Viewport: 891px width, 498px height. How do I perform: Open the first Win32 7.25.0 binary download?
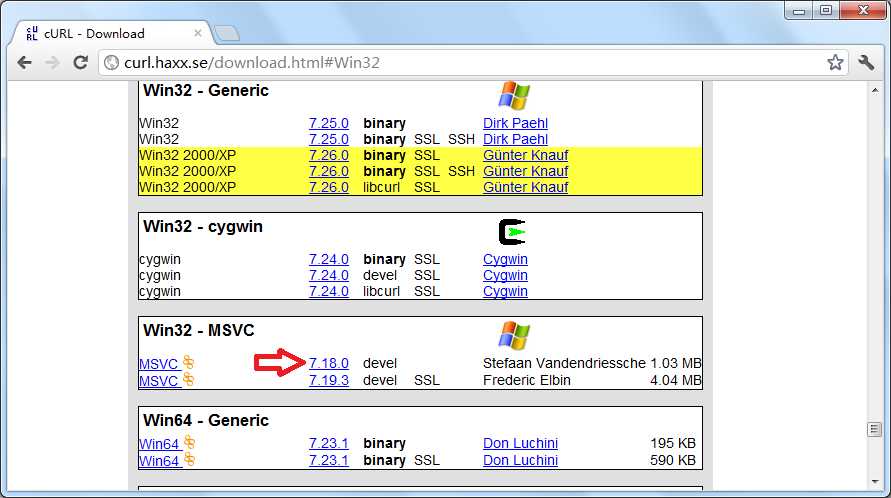[x=328, y=123]
